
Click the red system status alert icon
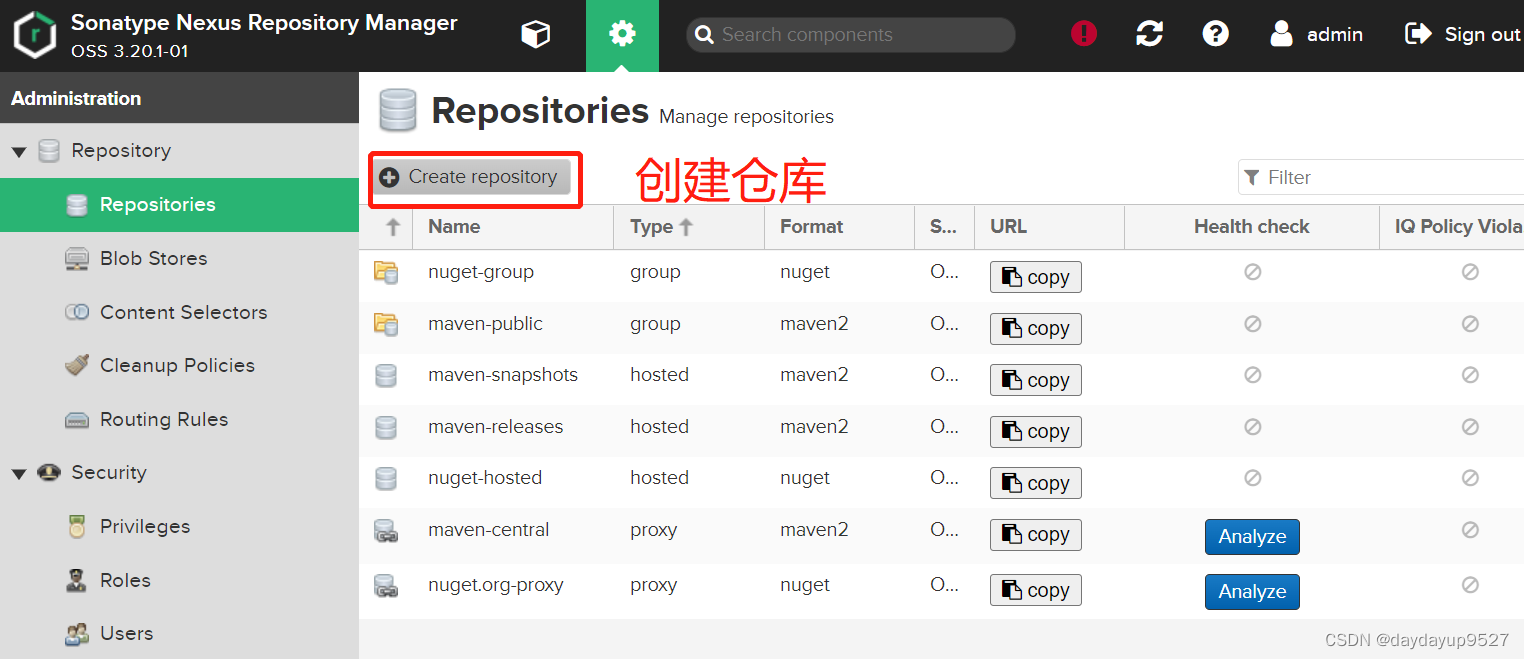point(1084,34)
